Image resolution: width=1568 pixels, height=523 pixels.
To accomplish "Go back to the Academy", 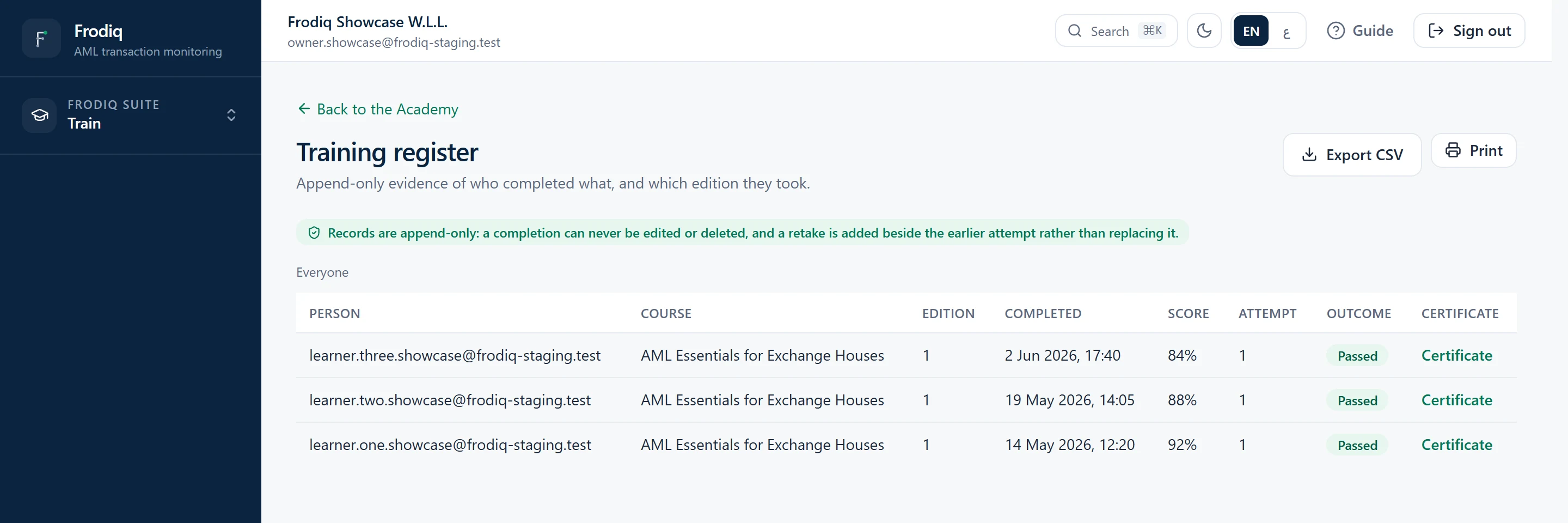I will [377, 109].
